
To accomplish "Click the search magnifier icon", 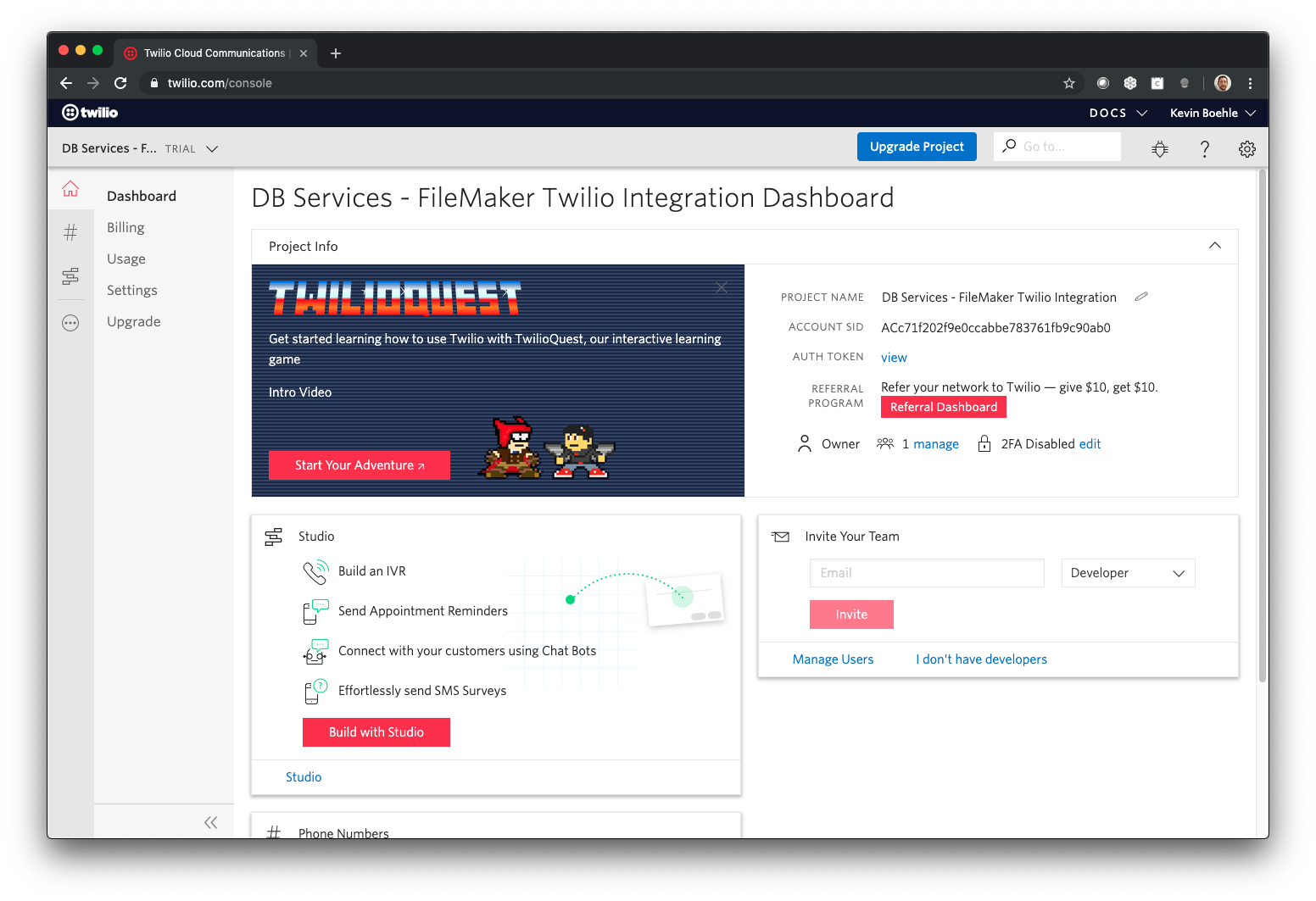I will [1009, 146].
